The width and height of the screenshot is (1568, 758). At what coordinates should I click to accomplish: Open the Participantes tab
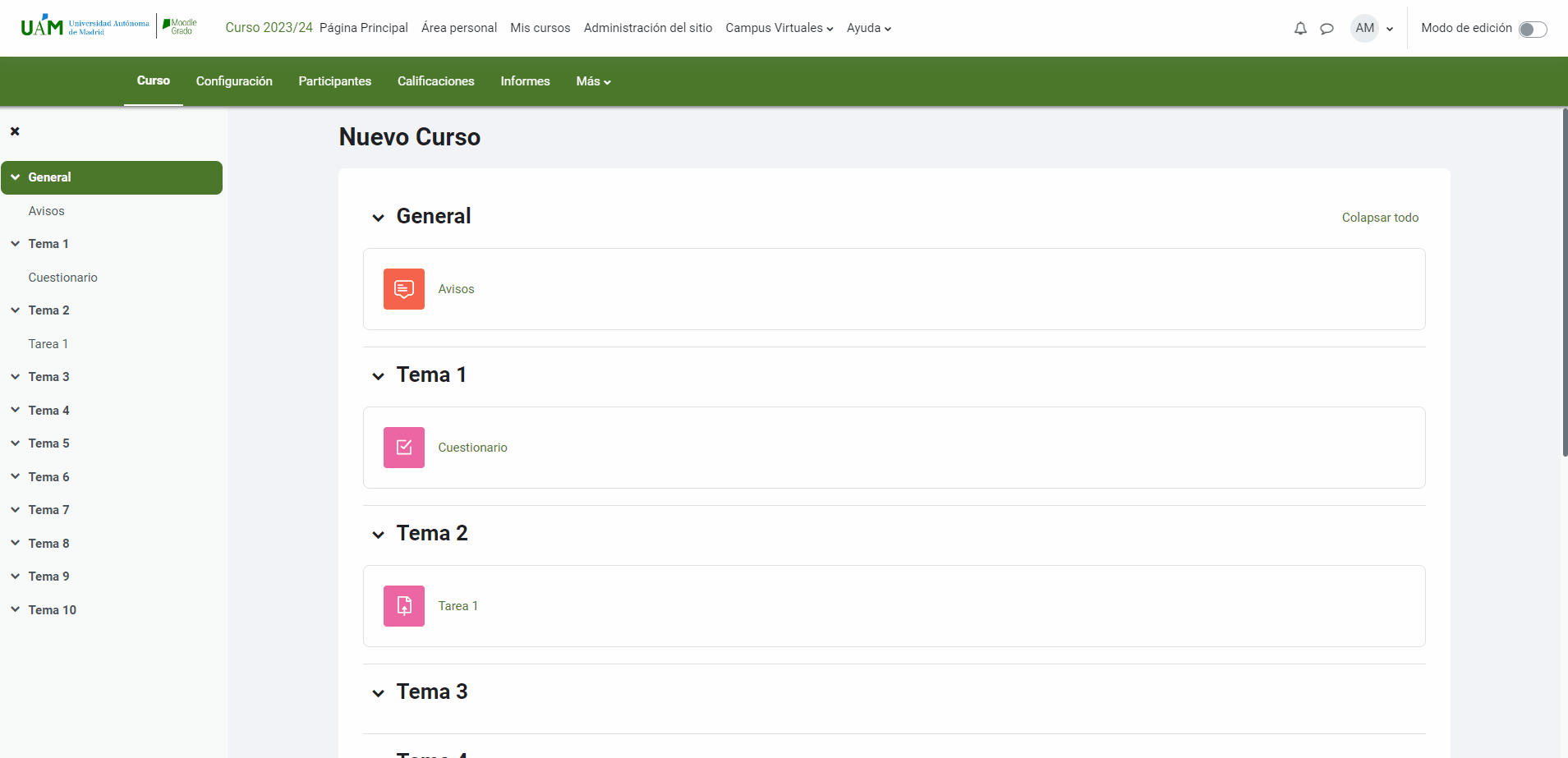tap(335, 81)
